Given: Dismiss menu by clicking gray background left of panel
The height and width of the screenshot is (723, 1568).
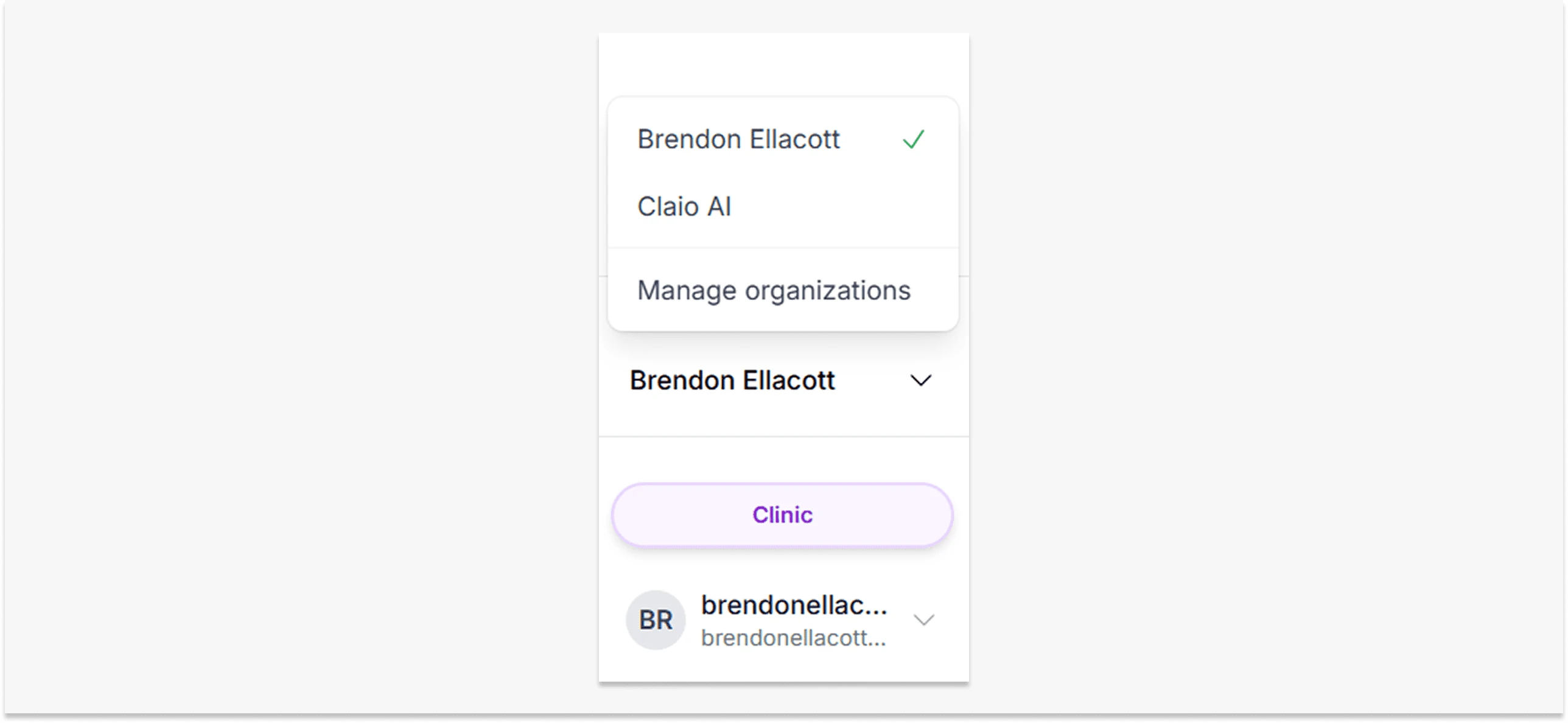Looking at the screenshot, I should [x=304, y=365].
